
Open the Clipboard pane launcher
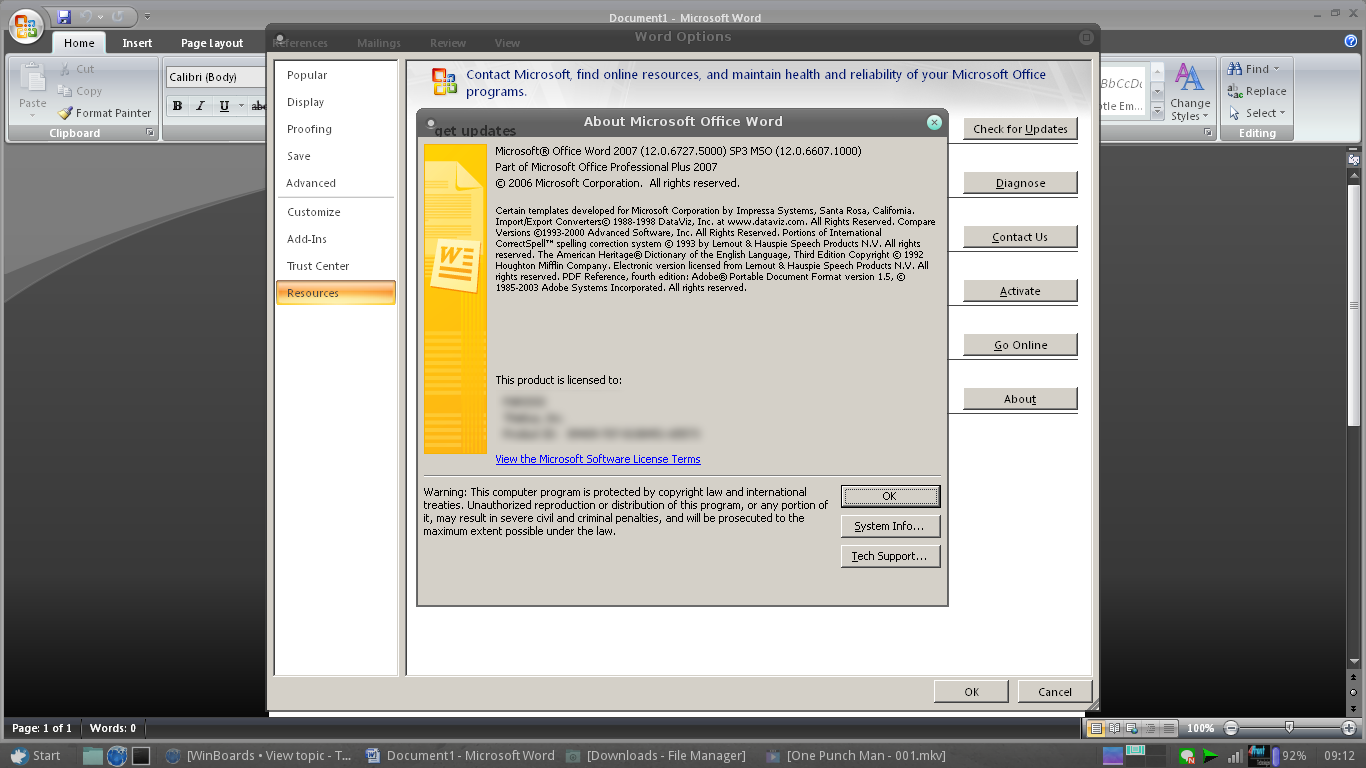(150, 133)
